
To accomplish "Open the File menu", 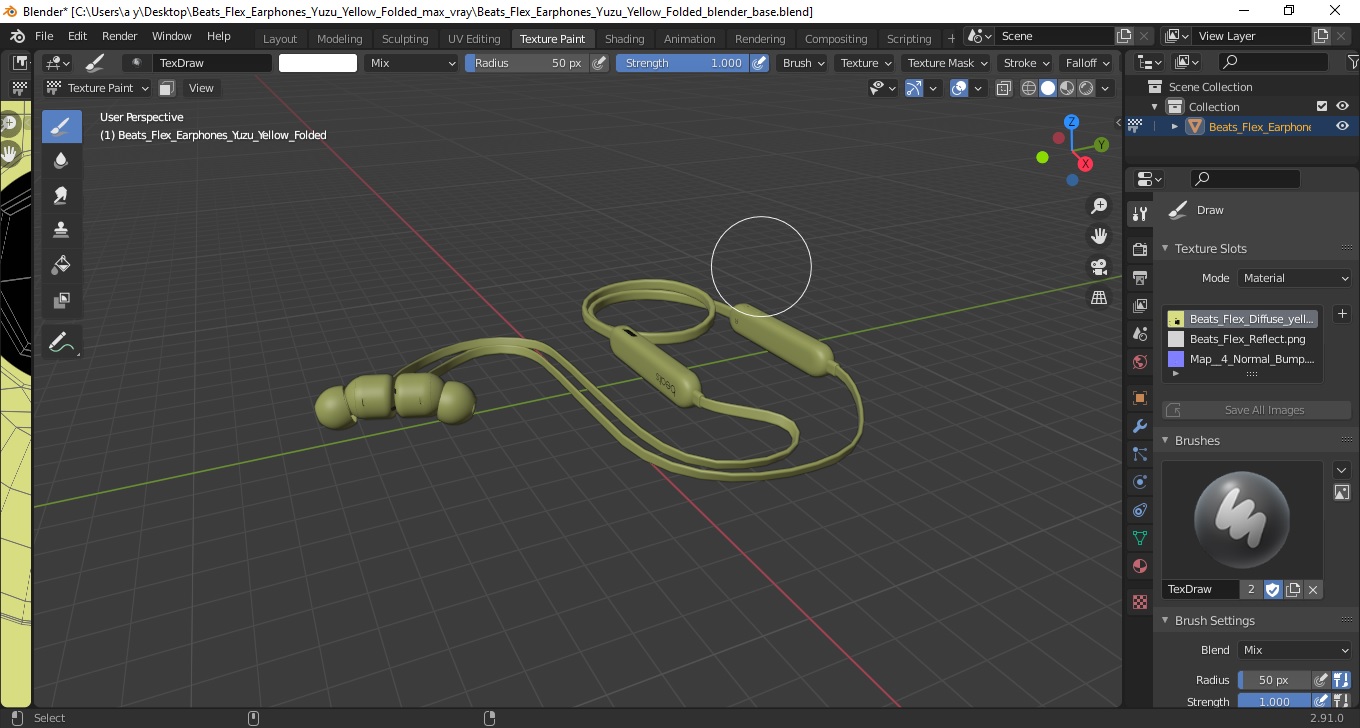I will (44, 36).
